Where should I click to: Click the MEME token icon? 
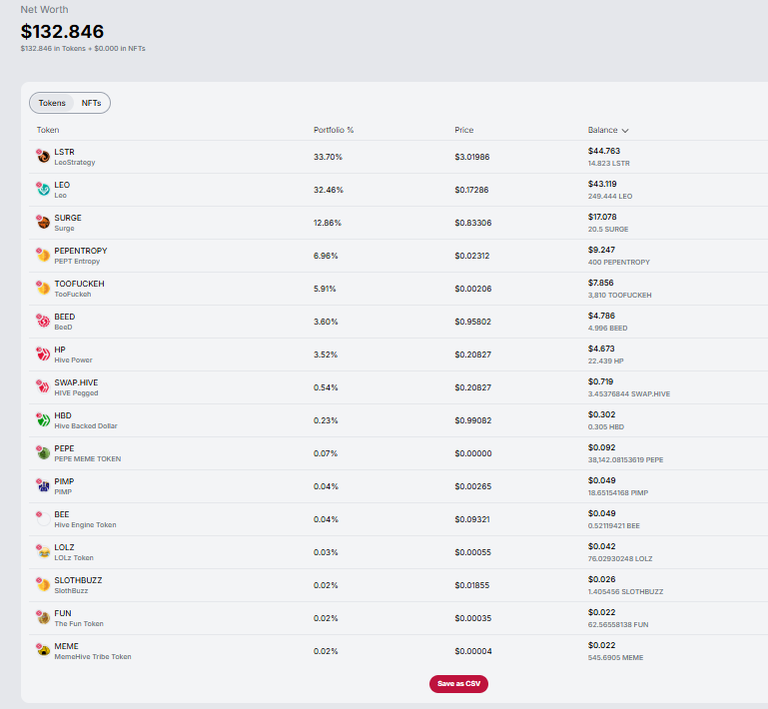(x=43, y=650)
